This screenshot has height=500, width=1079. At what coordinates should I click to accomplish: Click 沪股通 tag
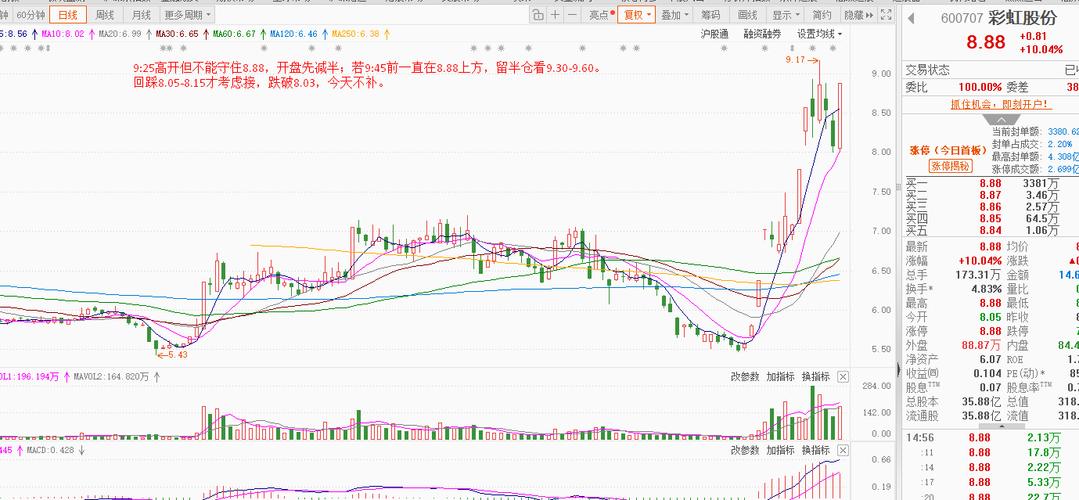pyautogui.click(x=714, y=34)
